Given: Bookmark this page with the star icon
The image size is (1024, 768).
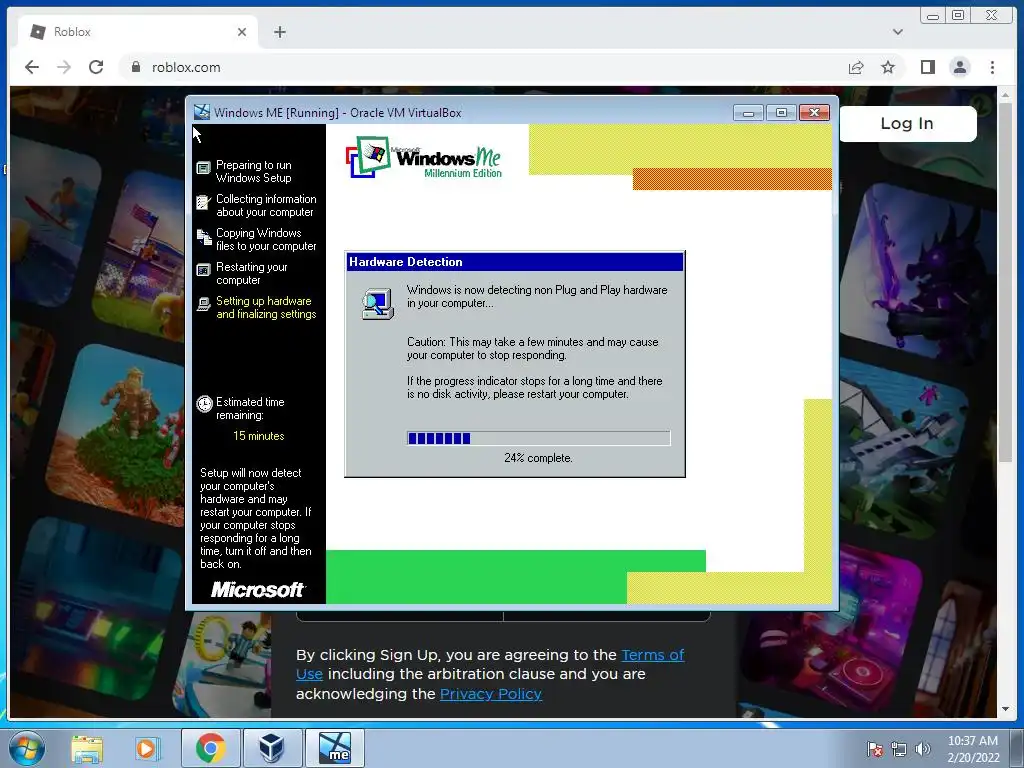Looking at the screenshot, I should pyautogui.click(x=888, y=67).
